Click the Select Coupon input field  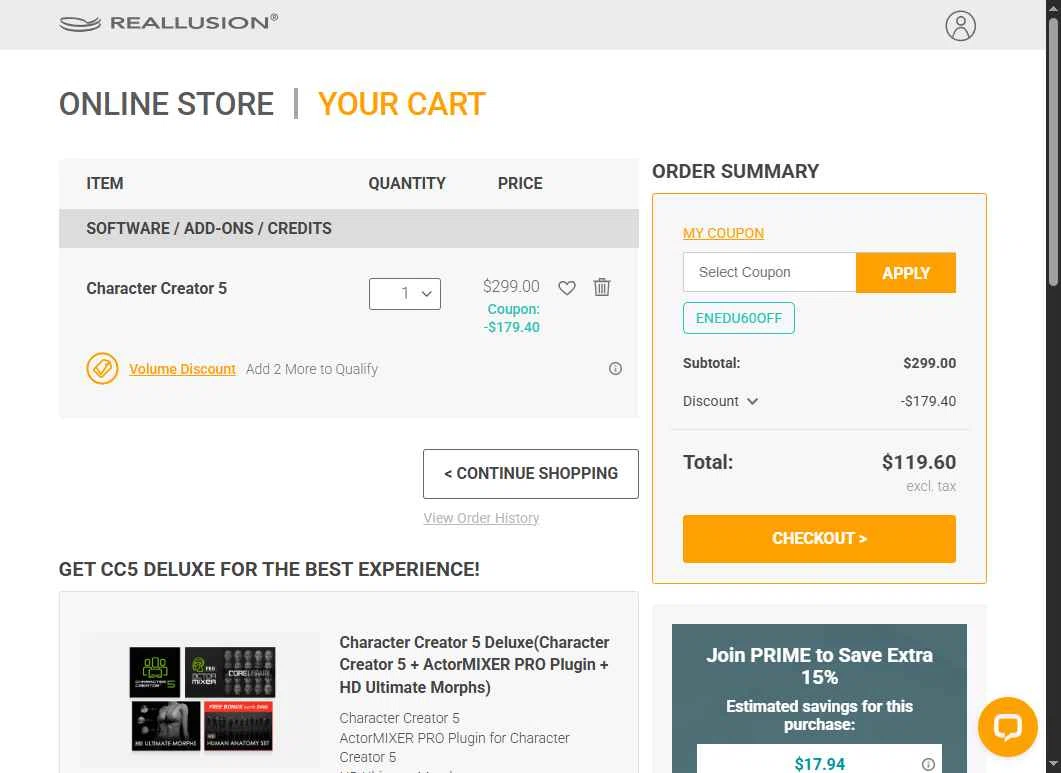769,272
